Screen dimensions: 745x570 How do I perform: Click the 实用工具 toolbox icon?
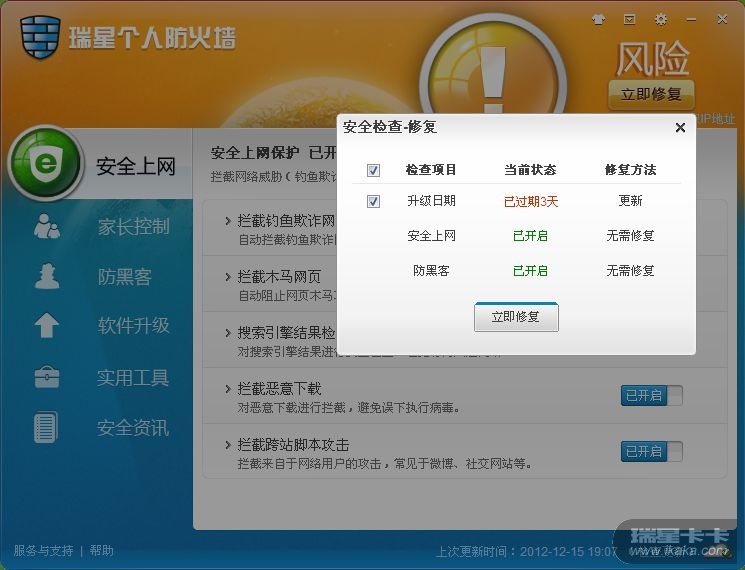tap(47, 377)
